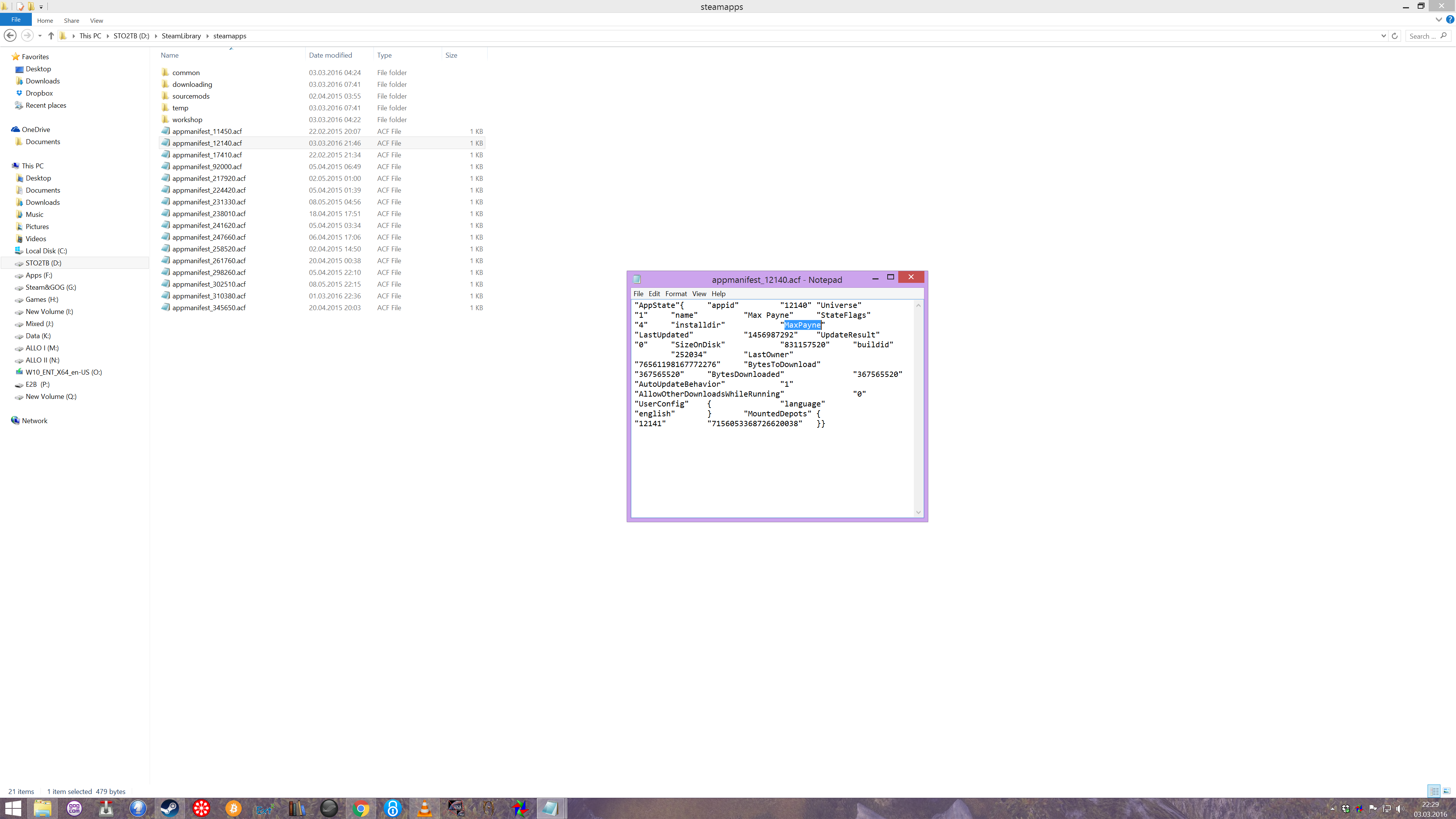1456x819 pixels.
Task: Click the Explorer Back arrow button
Action: (9, 36)
